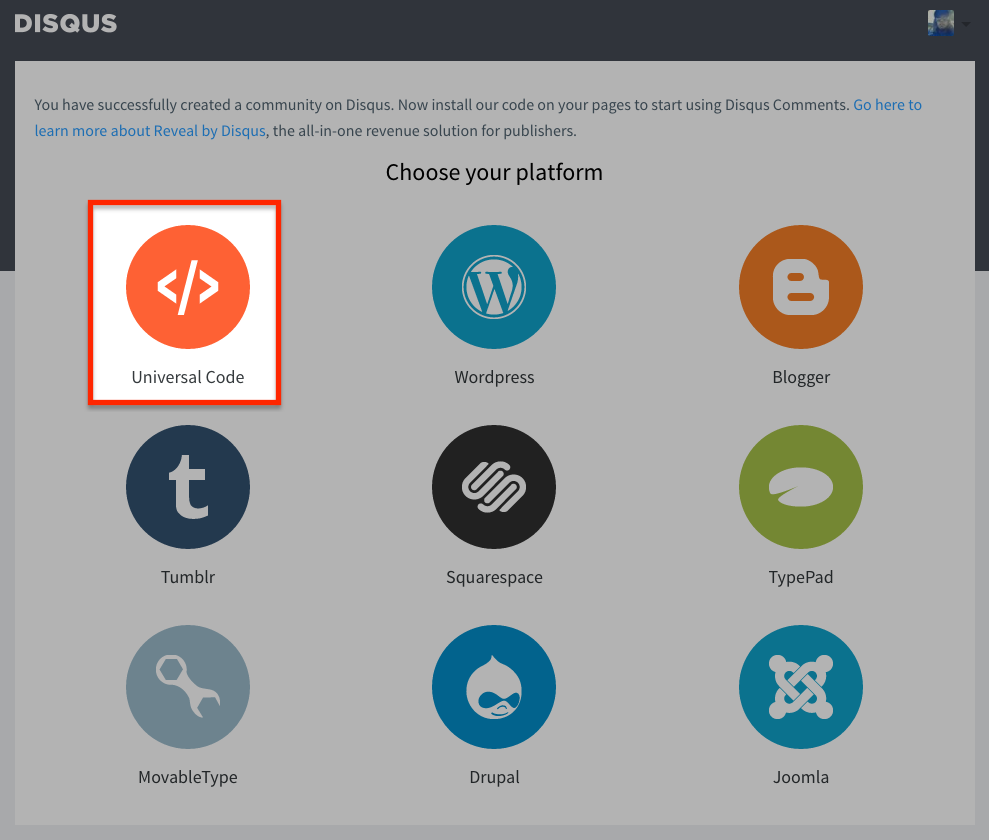Open the user avatar menu

pos(940,23)
